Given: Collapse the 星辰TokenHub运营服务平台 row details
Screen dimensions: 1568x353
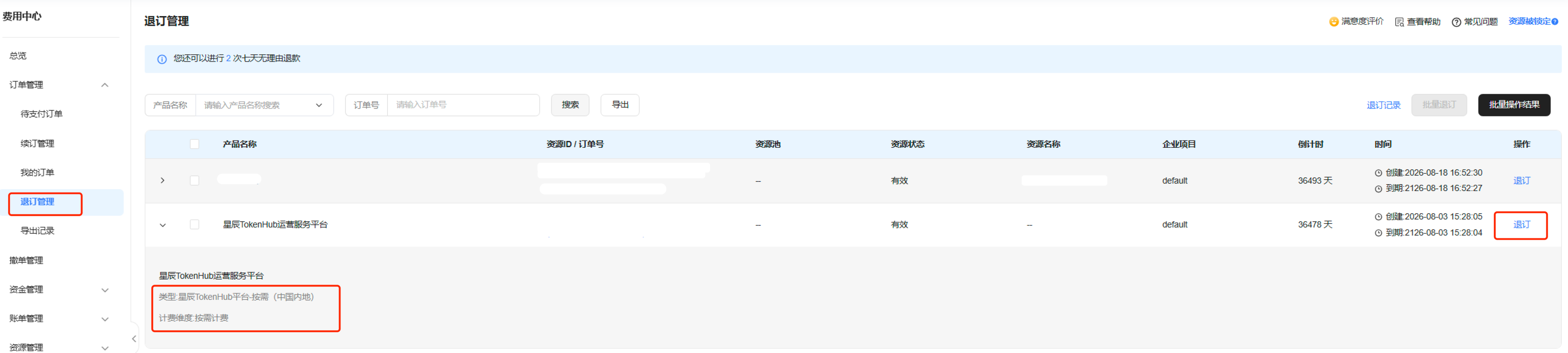Looking at the screenshot, I should click(x=163, y=225).
